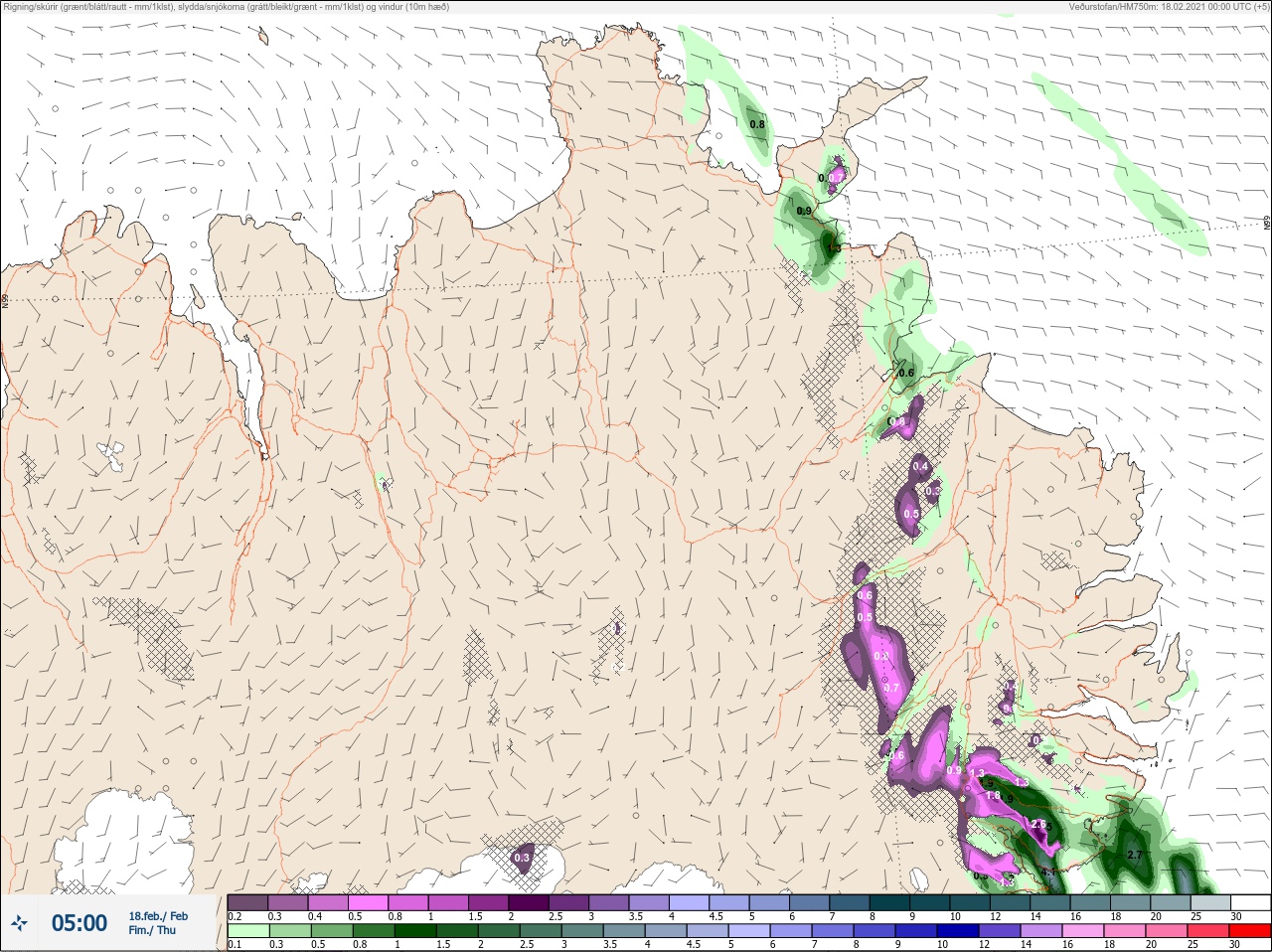This screenshot has height=952, width=1272.
Task: Pick the white upper swatch labeled 30
Action: point(1250,902)
